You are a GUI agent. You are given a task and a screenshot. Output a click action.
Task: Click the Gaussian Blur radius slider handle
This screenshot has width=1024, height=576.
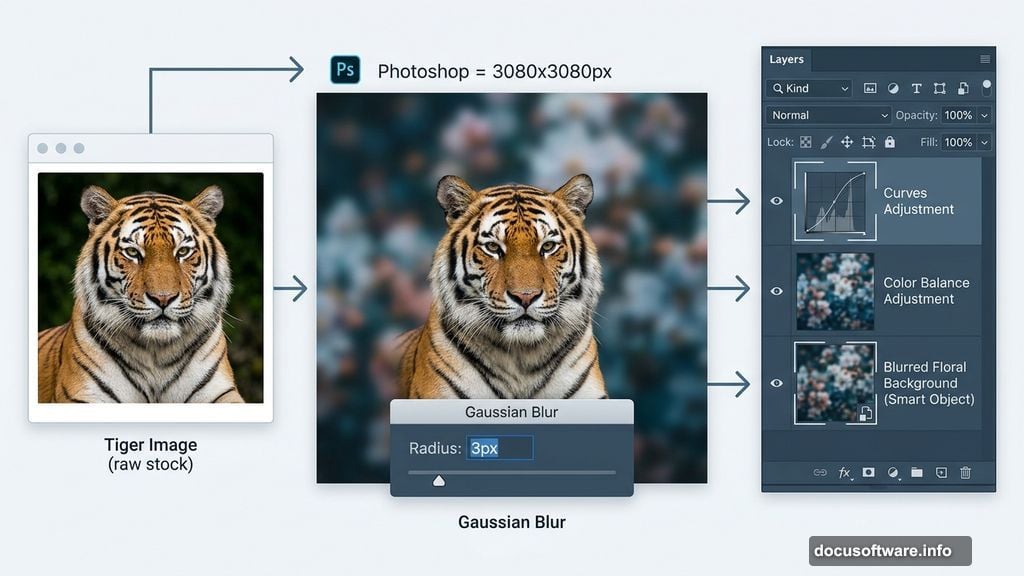[438, 480]
